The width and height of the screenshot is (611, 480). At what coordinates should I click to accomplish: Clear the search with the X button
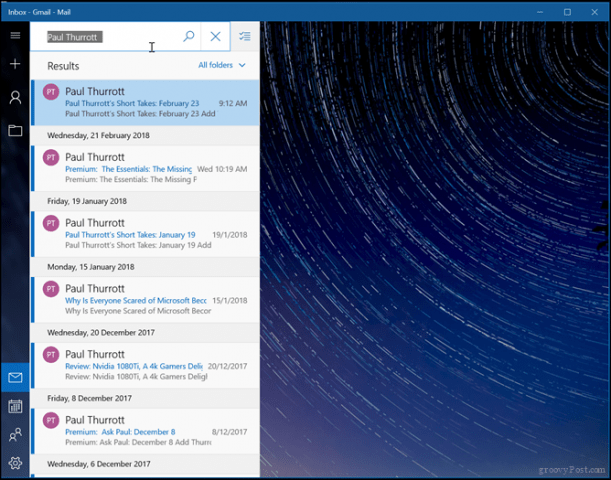215,36
